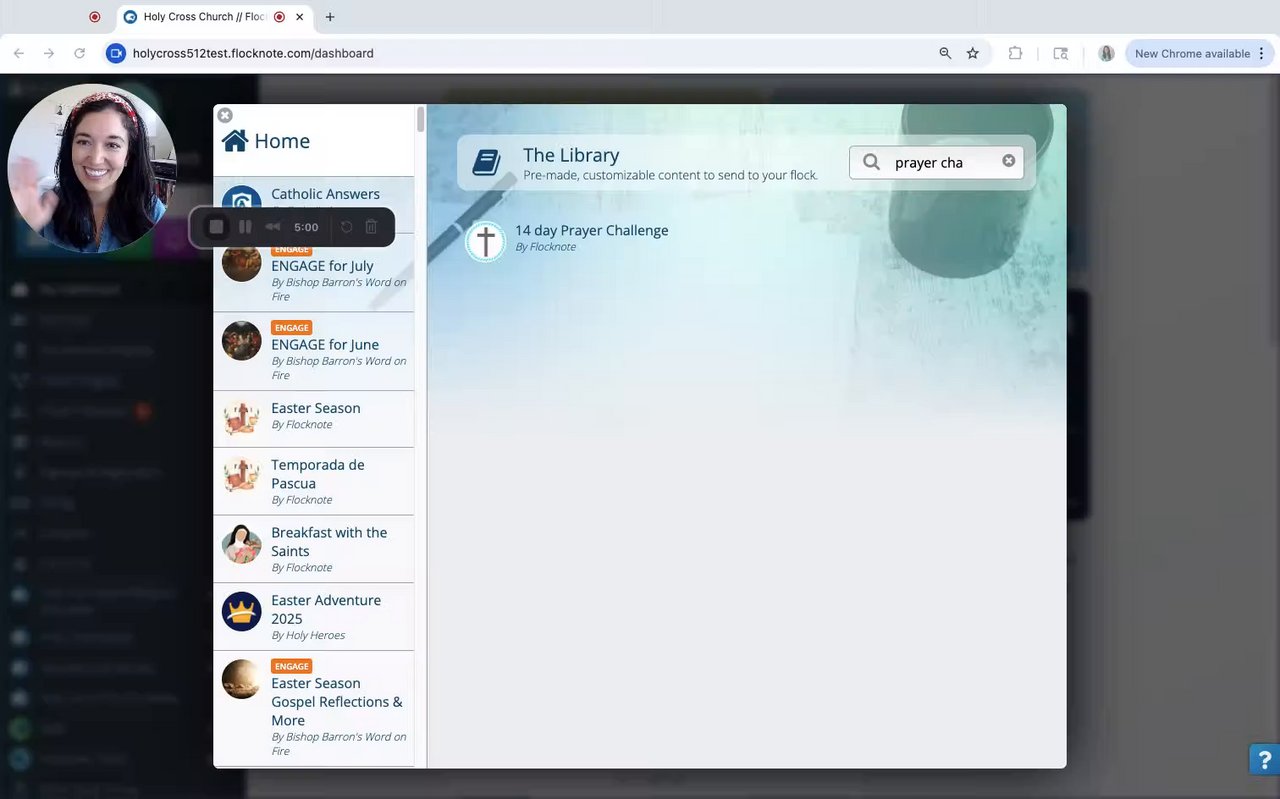
Task: Click the Library book icon
Action: 487,162
